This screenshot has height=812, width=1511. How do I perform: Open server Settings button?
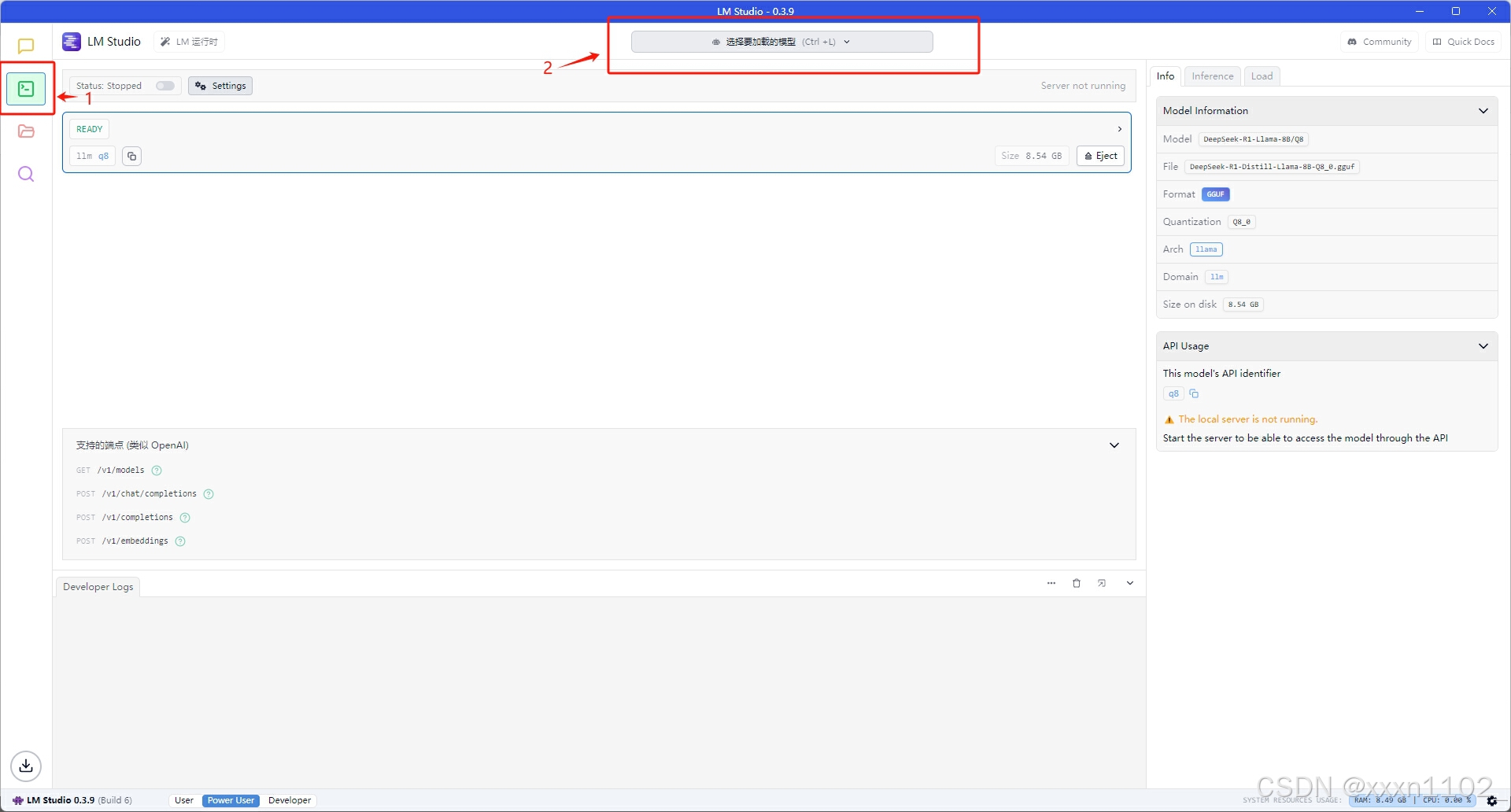pyautogui.click(x=220, y=86)
